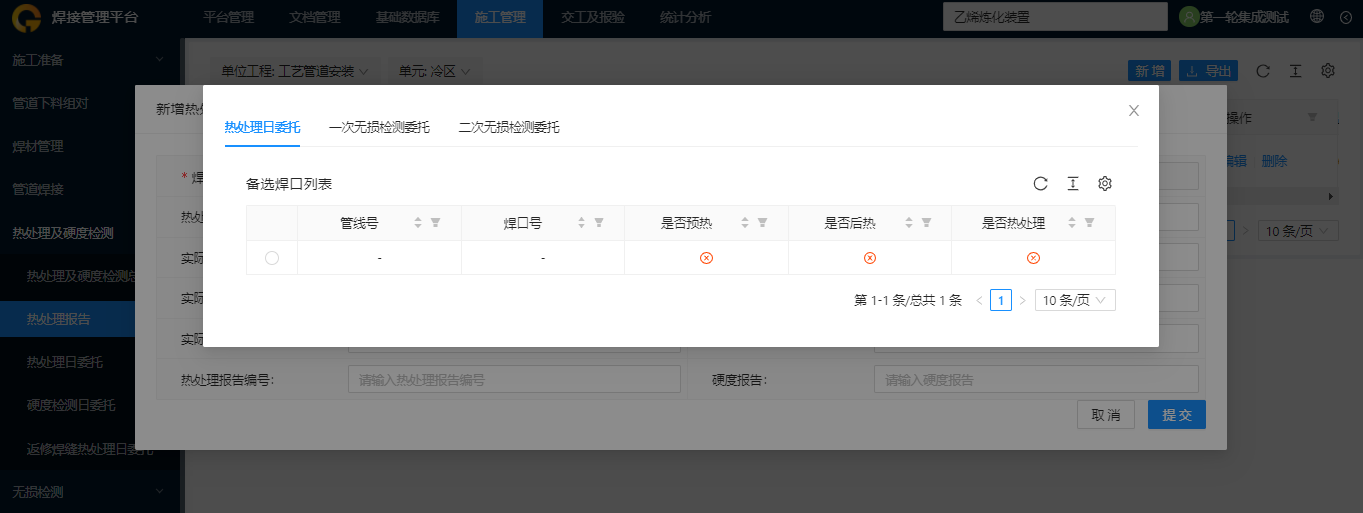Filter the 是否预热 column
The image size is (1363, 513).
(x=762, y=223)
